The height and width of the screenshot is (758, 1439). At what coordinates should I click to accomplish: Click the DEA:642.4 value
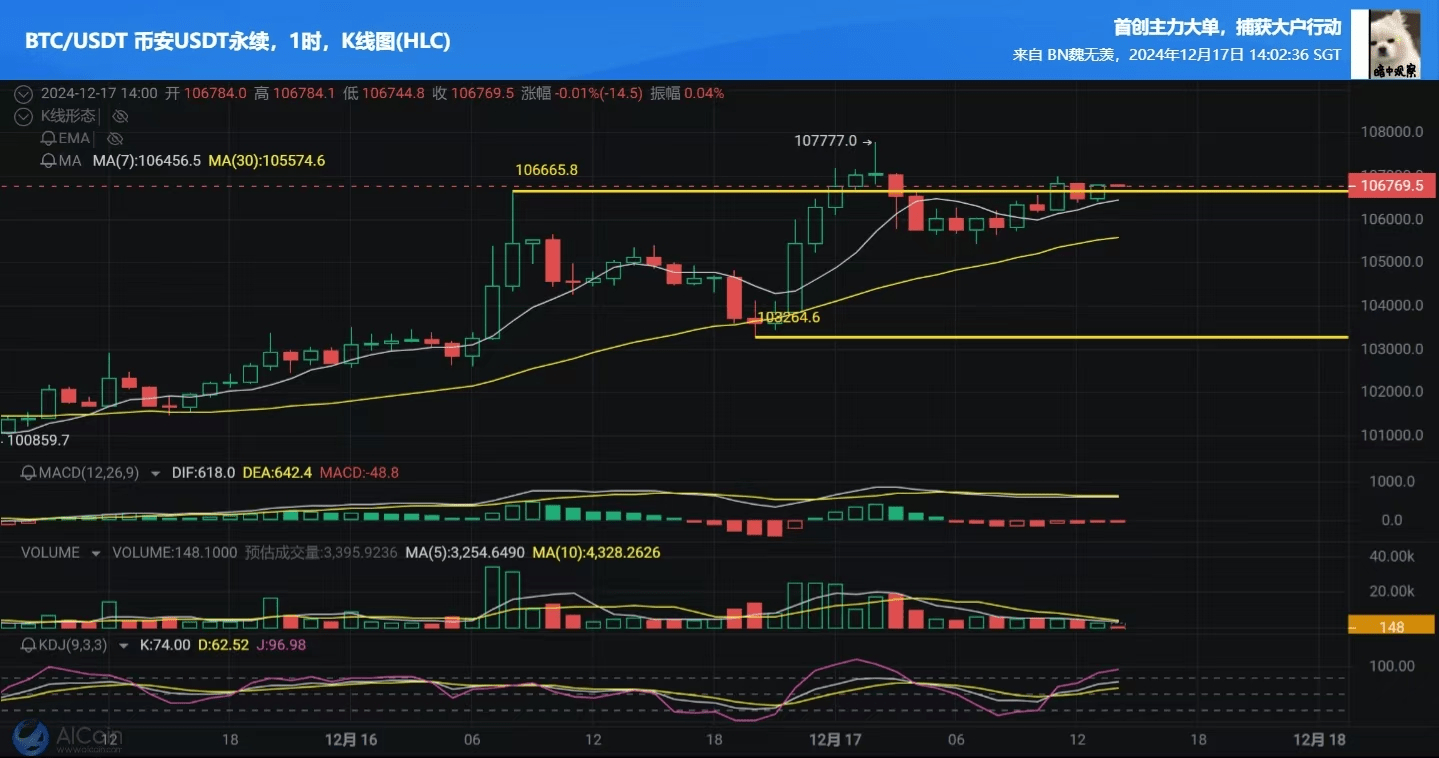277,472
